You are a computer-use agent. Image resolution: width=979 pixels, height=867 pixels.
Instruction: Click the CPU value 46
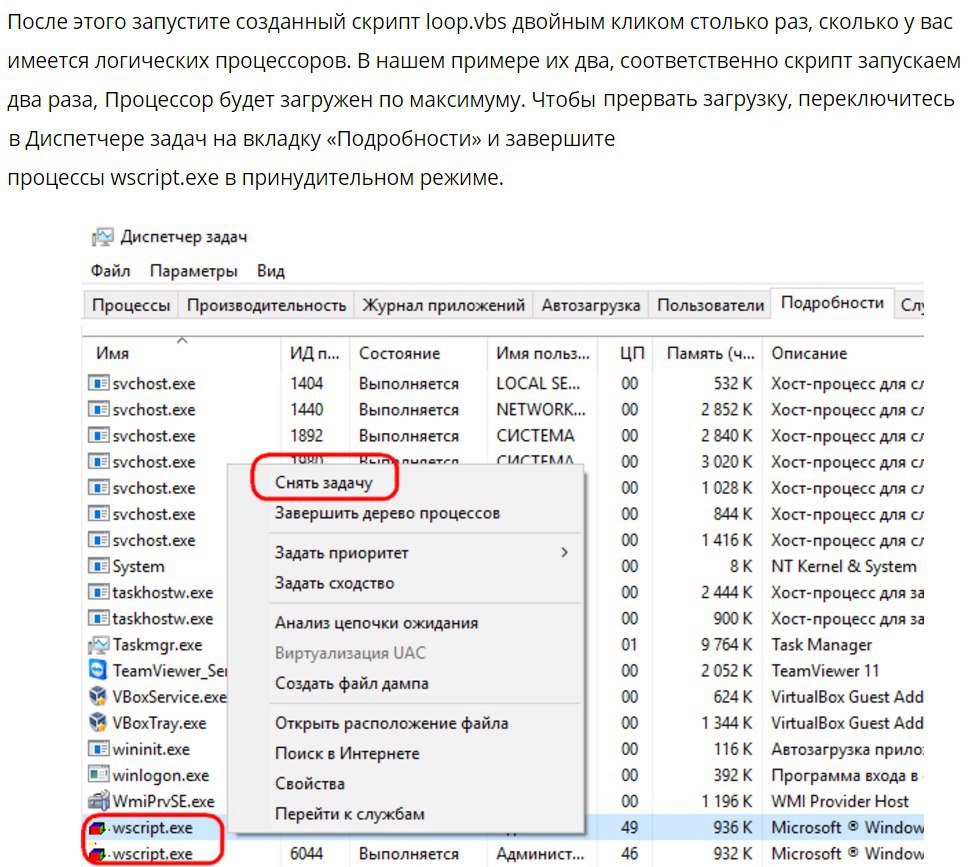(x=629, y=854)
